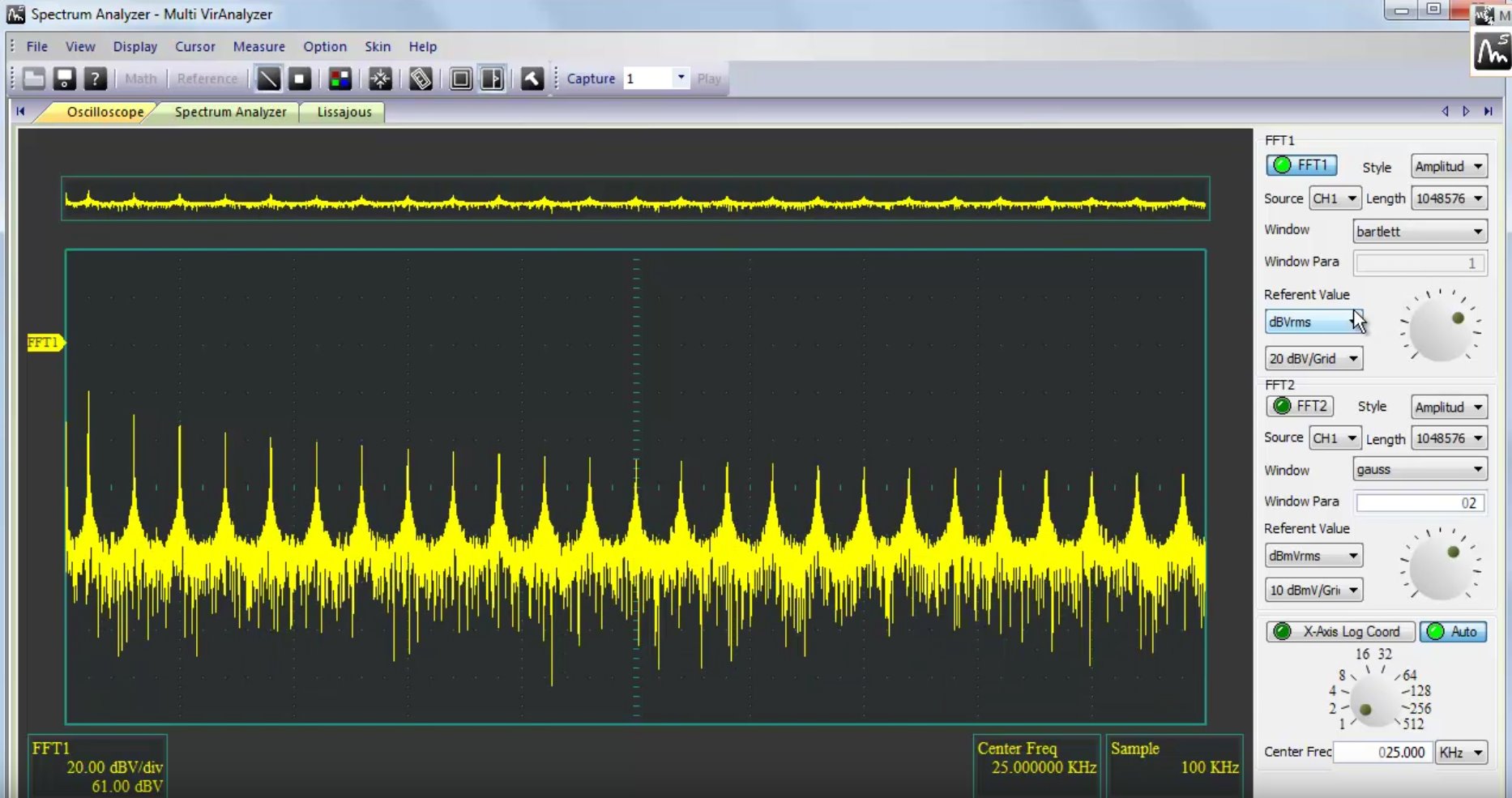Switch to the Spectrum Analyzer tab
The height and width of the screenshot is (798, 1512).
(230, 112)
